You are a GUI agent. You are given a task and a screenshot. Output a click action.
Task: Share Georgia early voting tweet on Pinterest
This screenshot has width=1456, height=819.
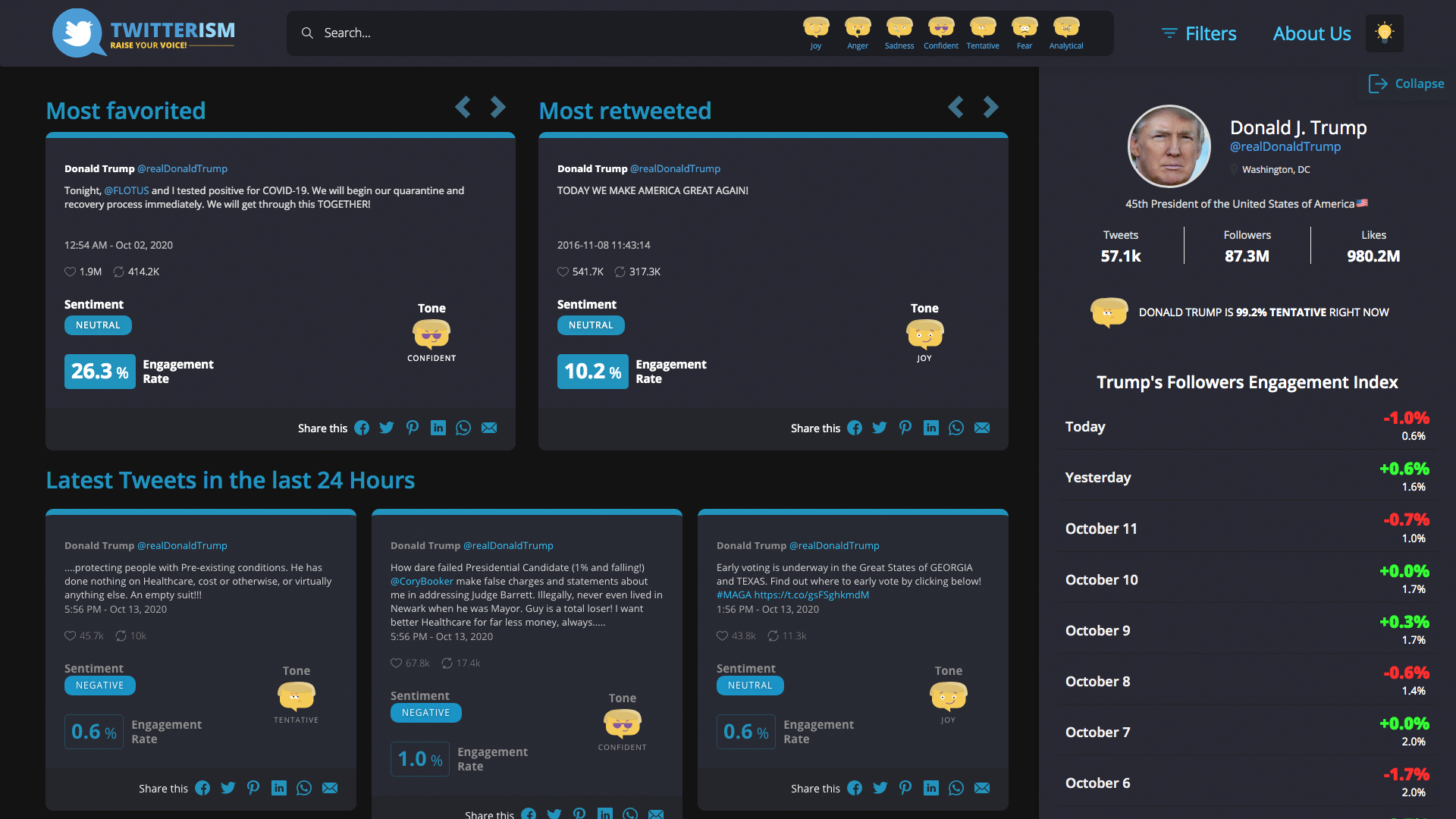tap(905, 788)
